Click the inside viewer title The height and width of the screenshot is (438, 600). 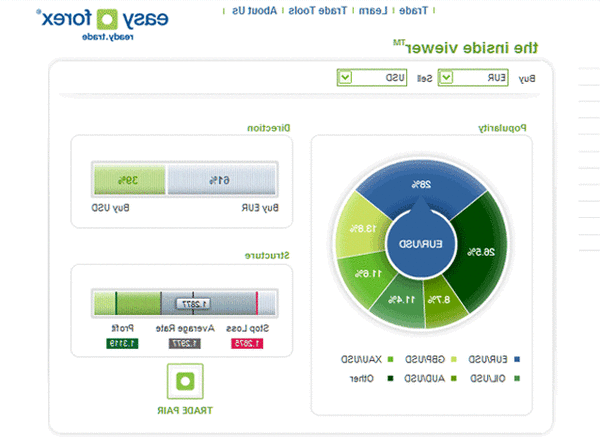[x=465, y=48]
